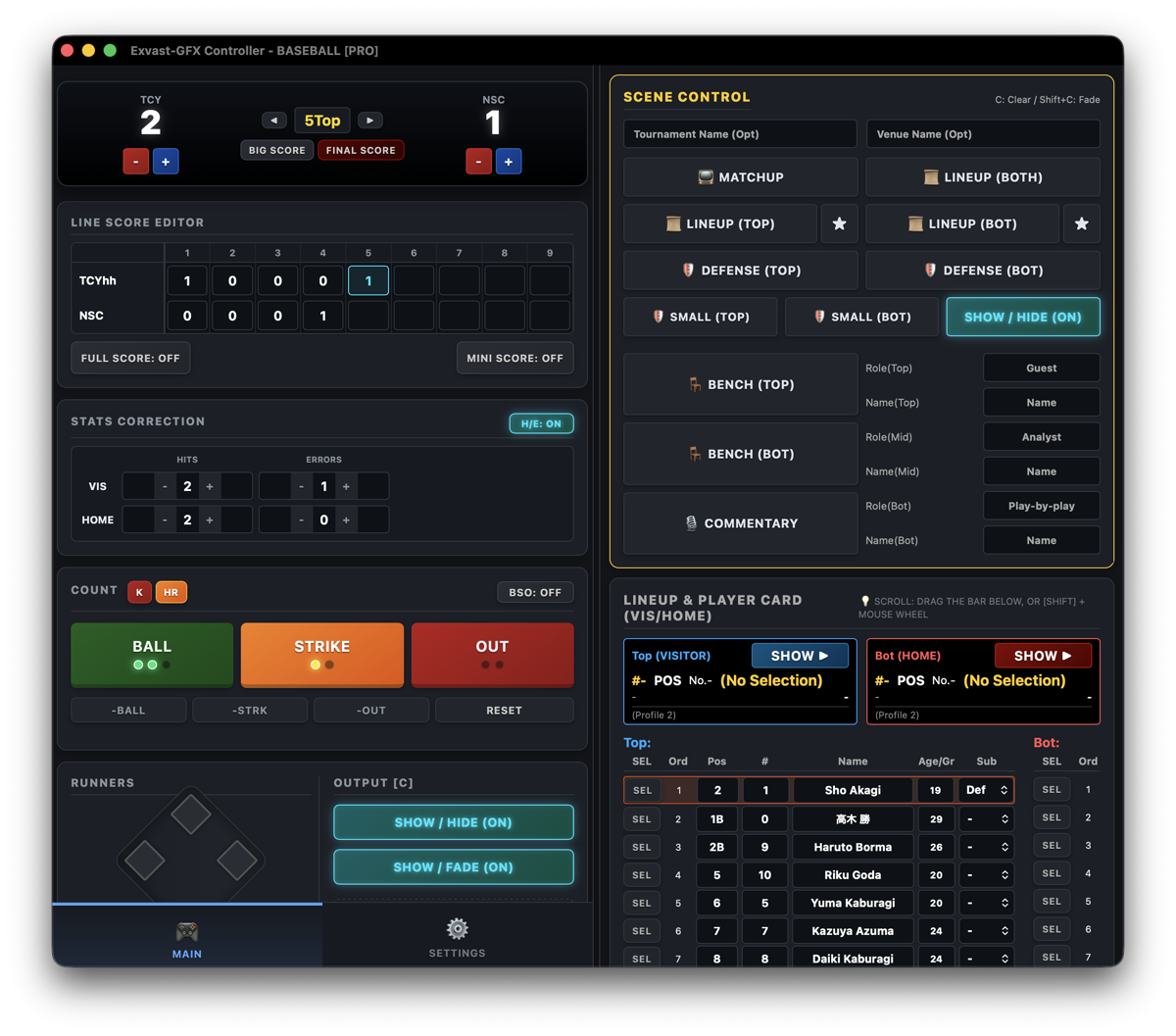Image resolution: width=1176 pixels, height=1036 pixels.
Task: Increase HOME hits with plus
Action: click(210, 519)
